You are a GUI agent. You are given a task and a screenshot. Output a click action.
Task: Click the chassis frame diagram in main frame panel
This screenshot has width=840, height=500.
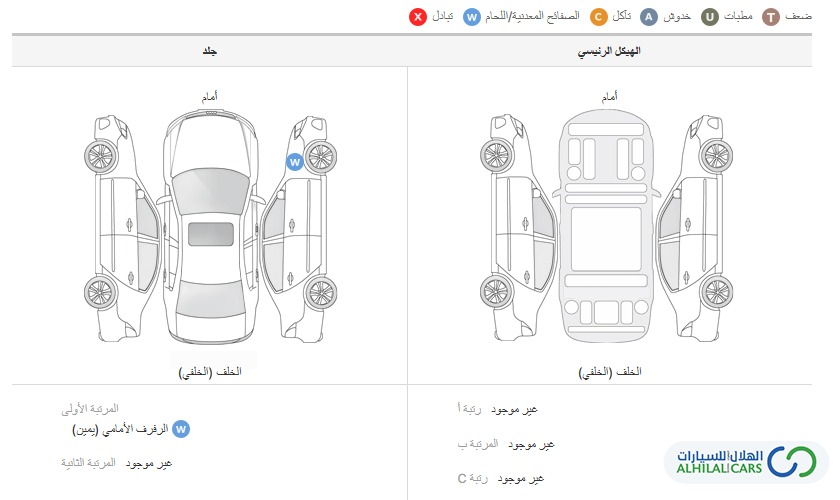click(606, 225)
